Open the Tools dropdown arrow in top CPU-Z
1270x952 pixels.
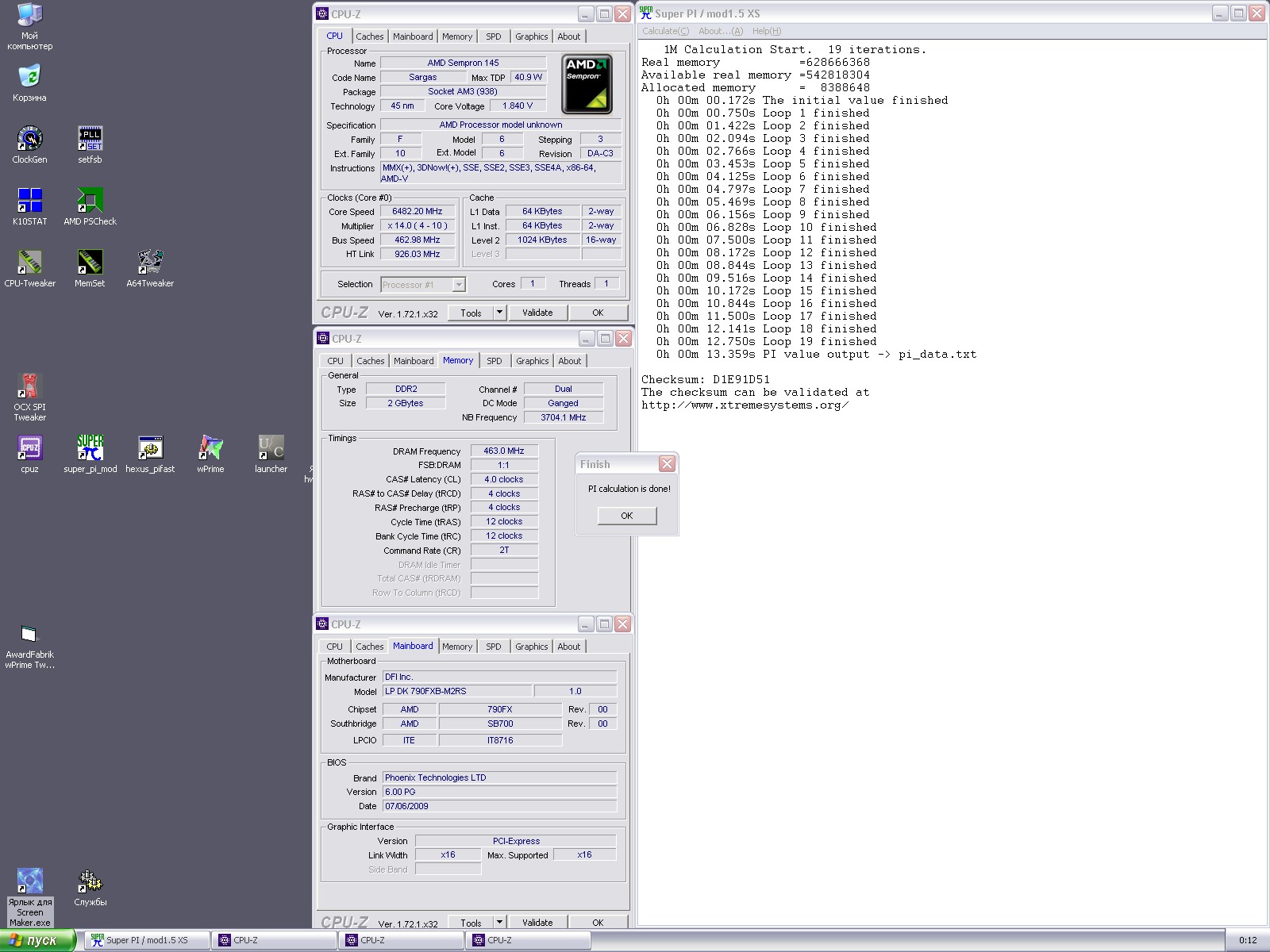pyautogui.click(x=499, y=313)
